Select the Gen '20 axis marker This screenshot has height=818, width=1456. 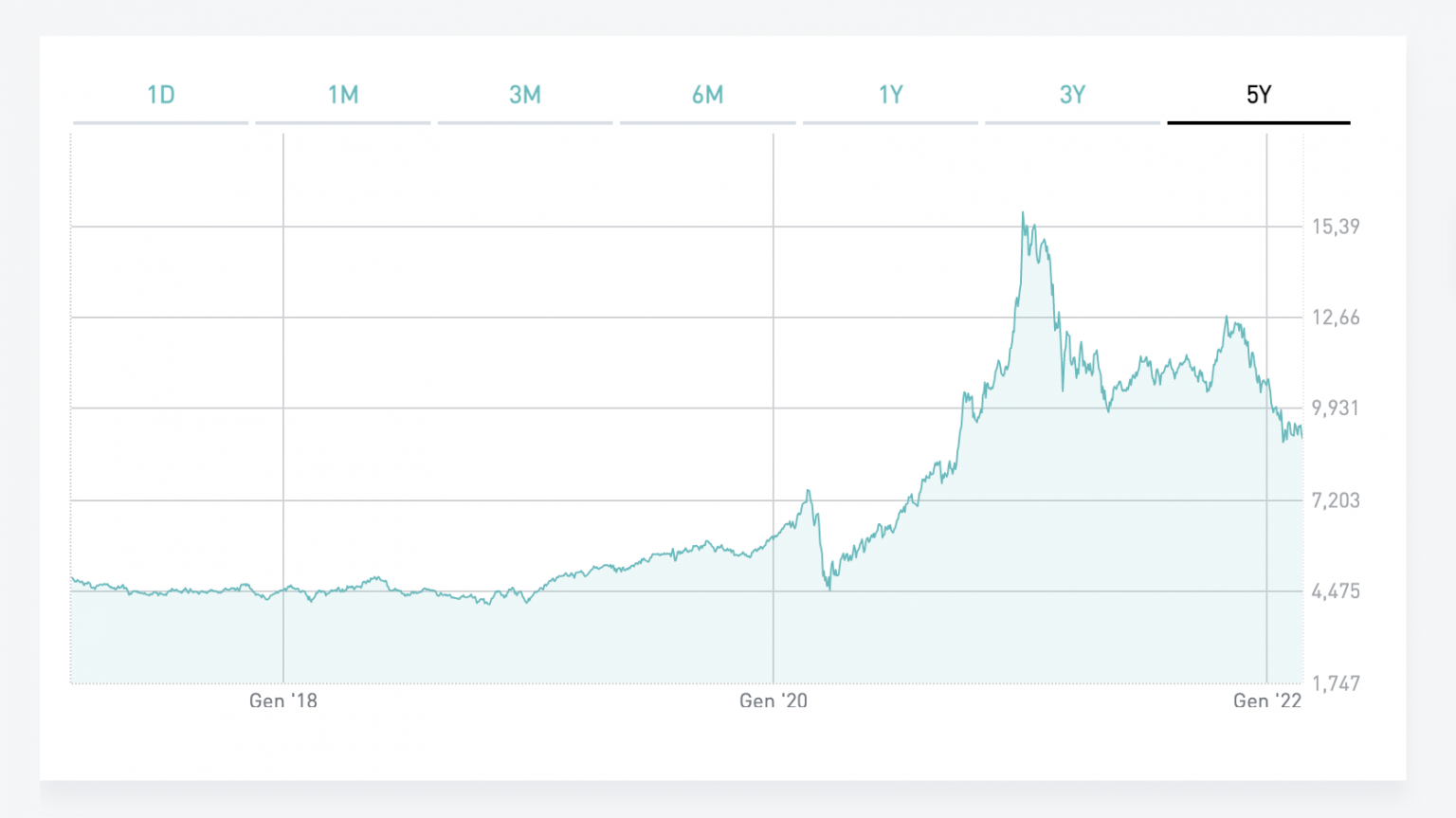coord(773,701)
